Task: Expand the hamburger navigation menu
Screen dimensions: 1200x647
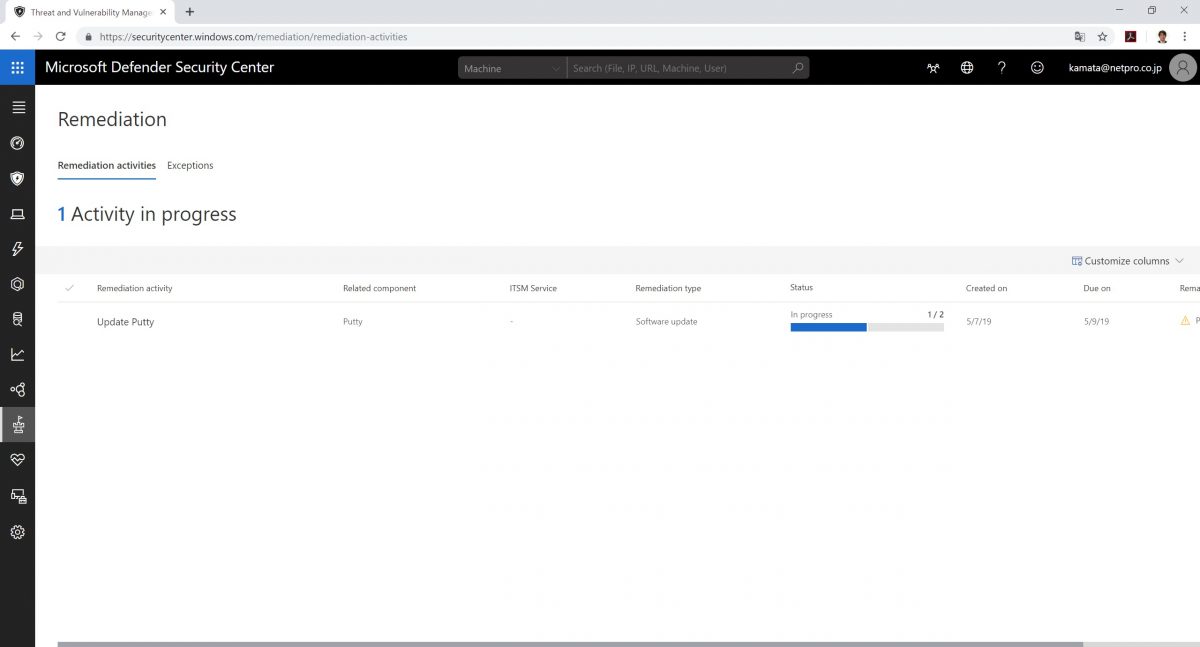Action: point(18,107)
